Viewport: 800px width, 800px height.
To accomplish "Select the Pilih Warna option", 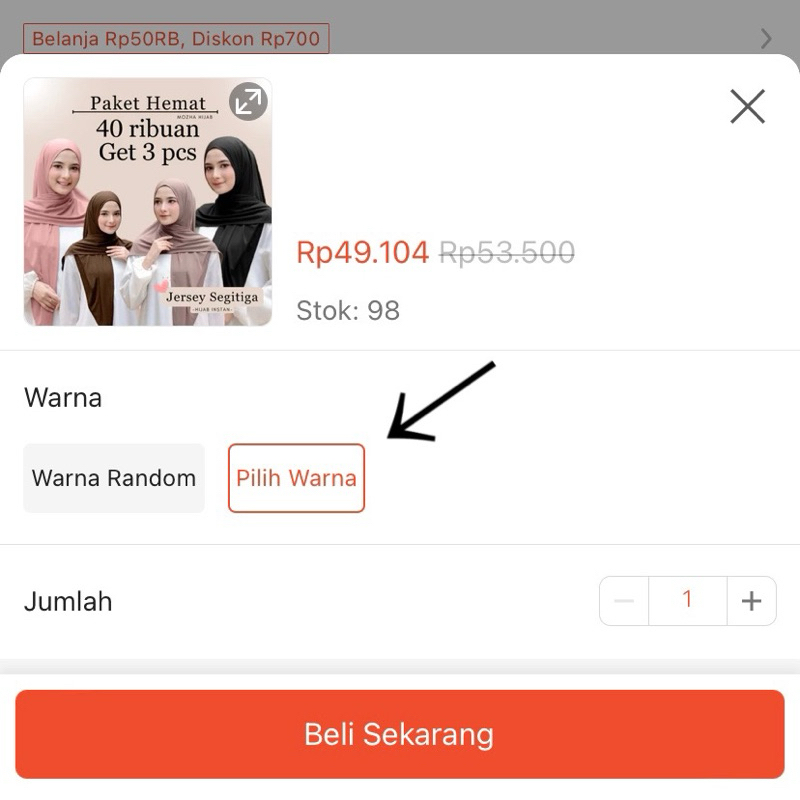I will click(x=296, y=478).
